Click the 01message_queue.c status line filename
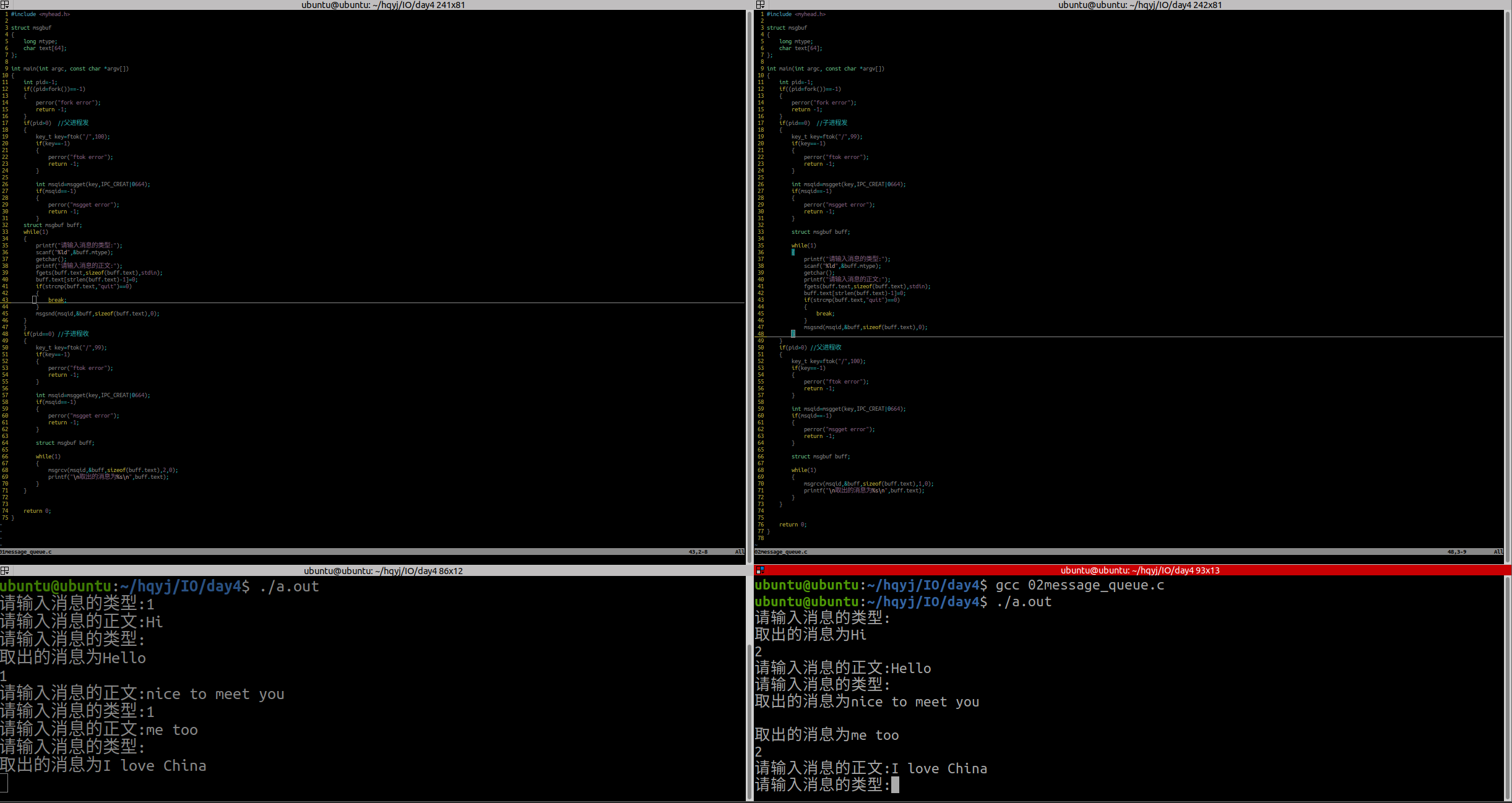Image resolution: width=1512 pixels, height=803 pixels. click(26, 552)
